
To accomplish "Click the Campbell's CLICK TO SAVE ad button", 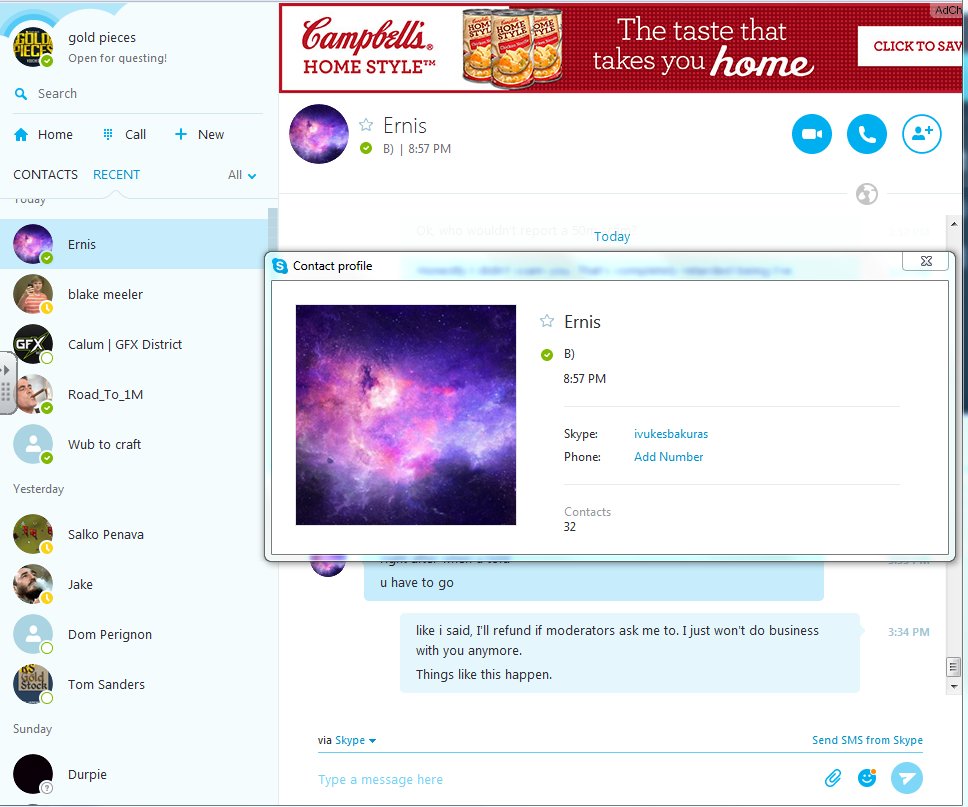I will click(x=912, y=46).
